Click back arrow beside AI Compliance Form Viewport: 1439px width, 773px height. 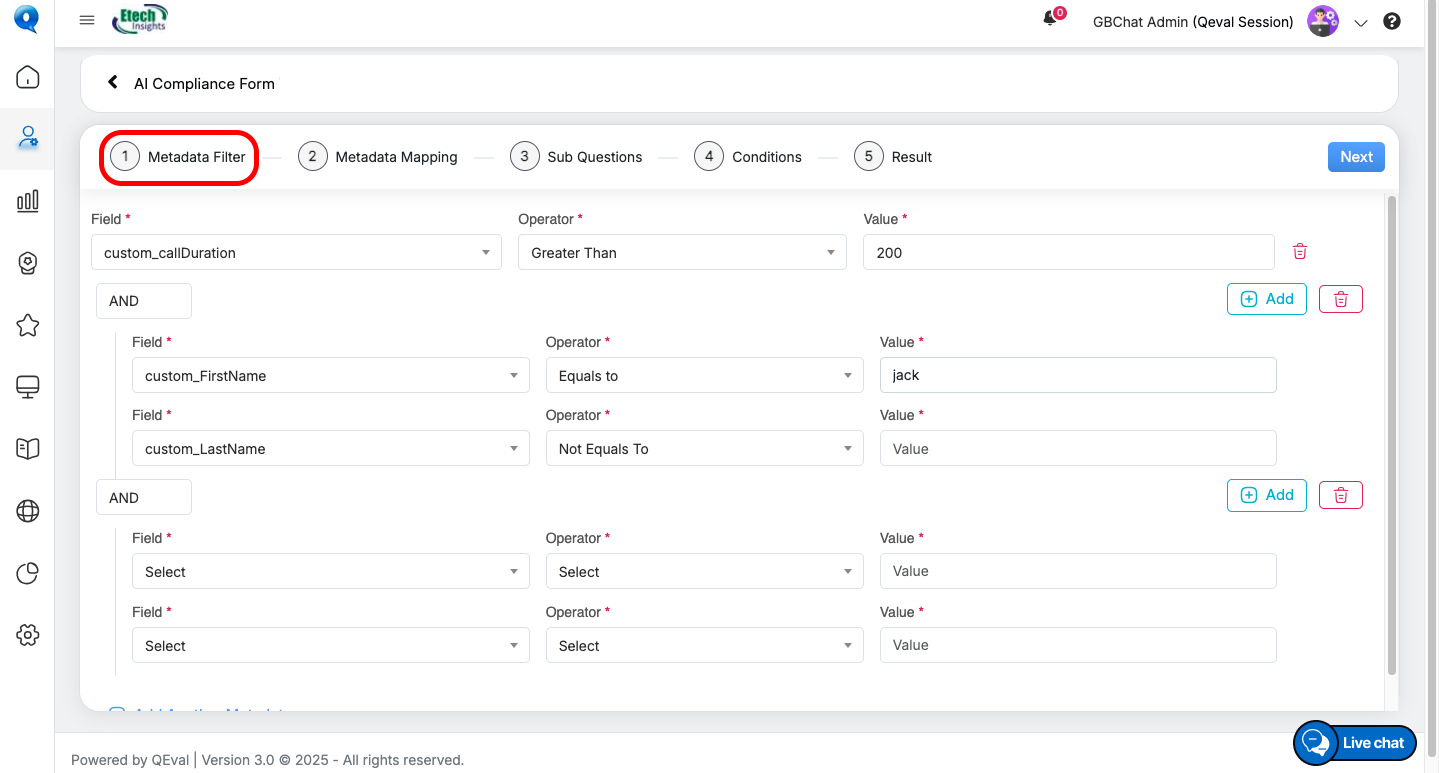pyautogui.click(x=113, y=83)
